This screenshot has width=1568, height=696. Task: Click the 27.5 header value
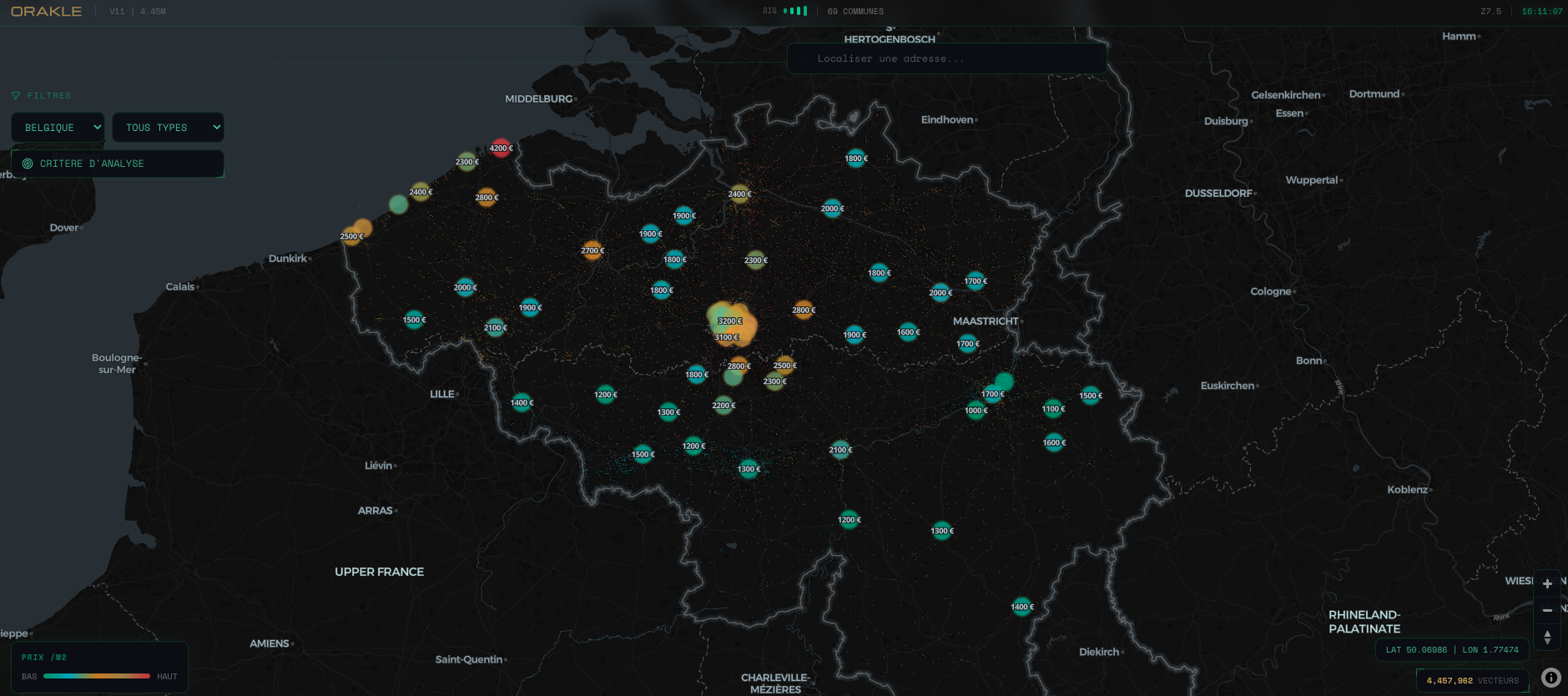pyautogui.click(x=1490, y=12)
